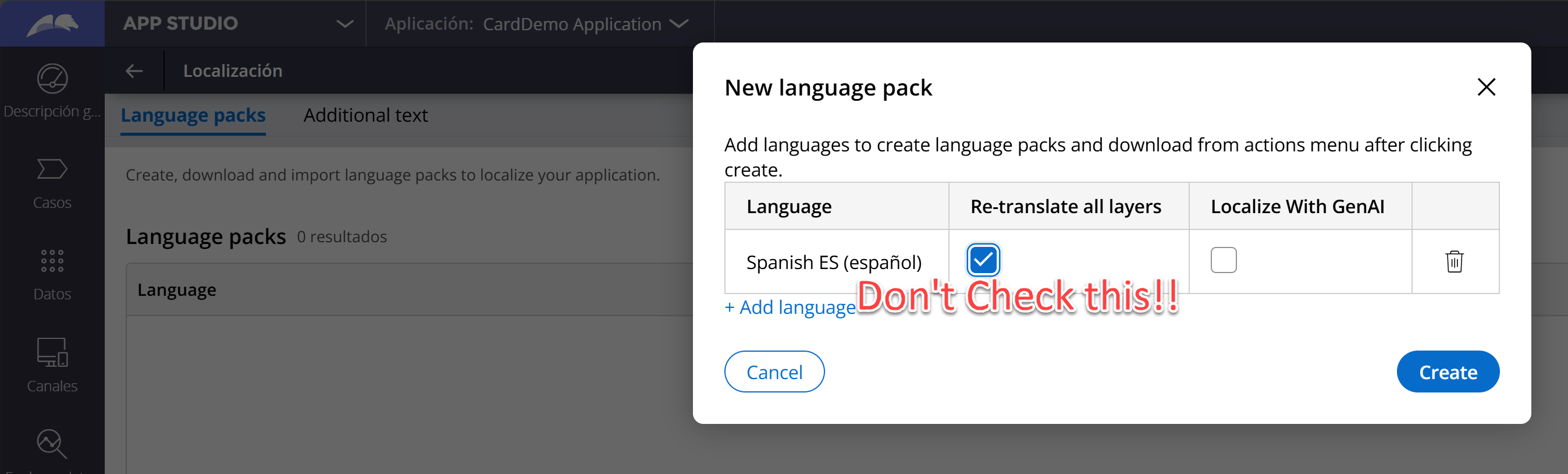The image size is (1568, 474).
Task: Open Datos in the sidebar
Action: coord(52,261)
